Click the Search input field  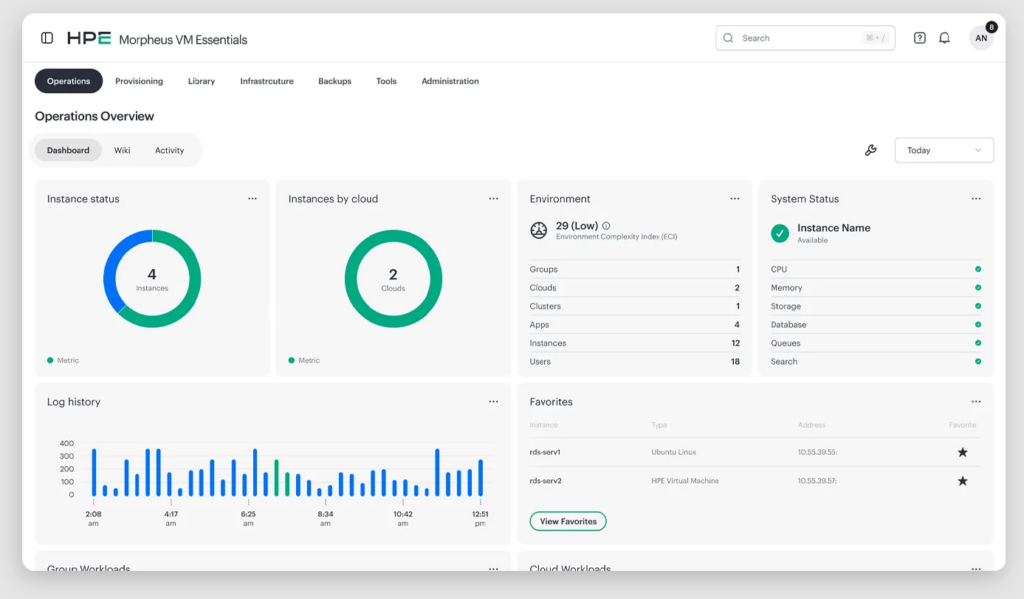[x=800, y=38]
